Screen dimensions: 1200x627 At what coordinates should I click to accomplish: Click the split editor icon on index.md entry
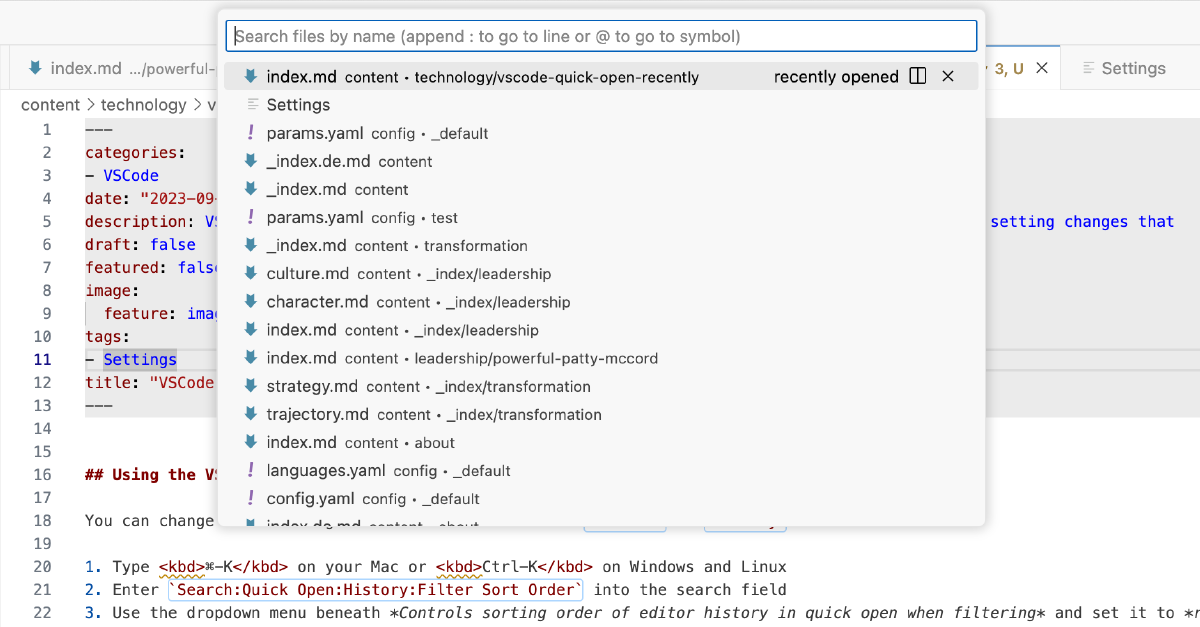click(917, 75)
